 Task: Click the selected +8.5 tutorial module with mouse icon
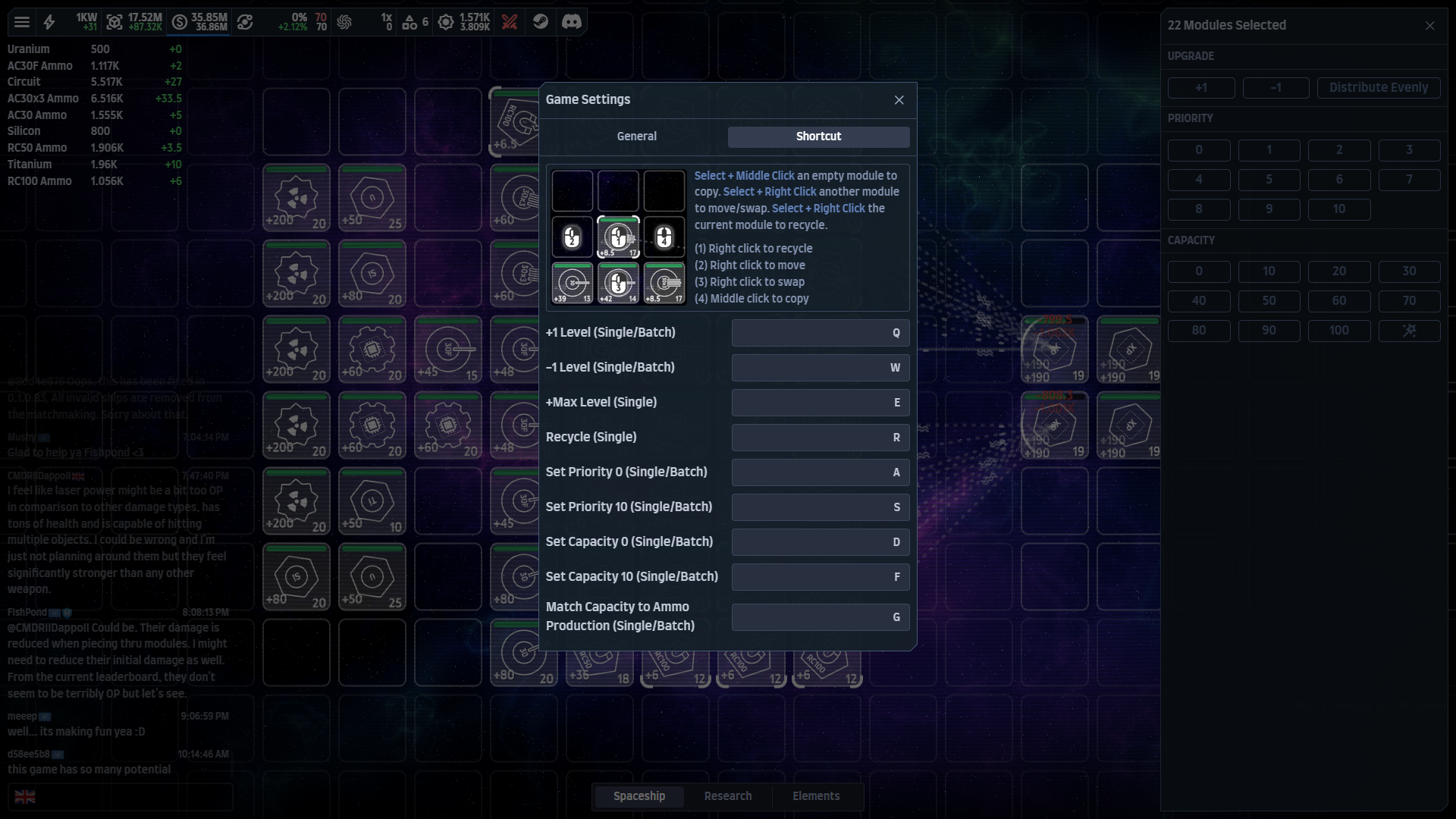tap(618, 237)
